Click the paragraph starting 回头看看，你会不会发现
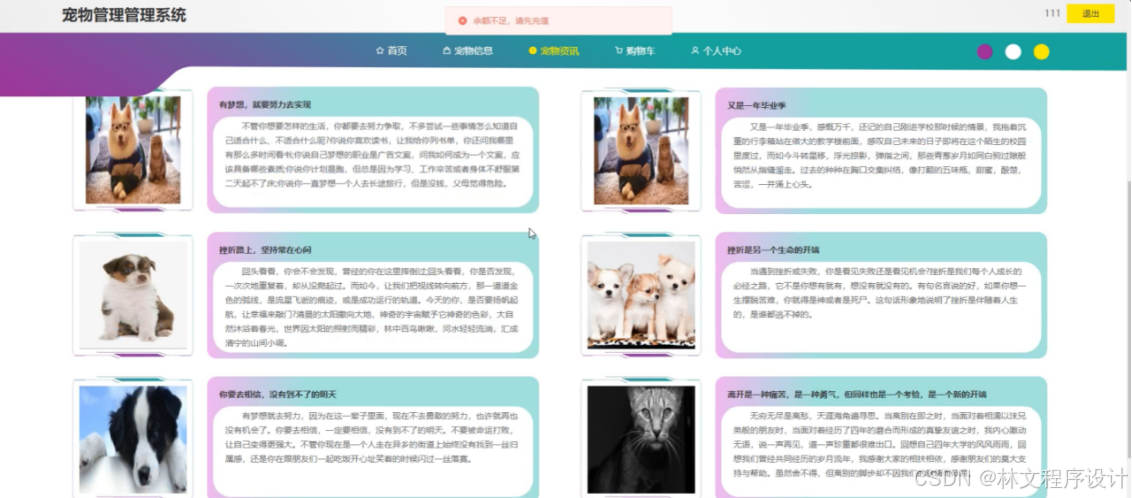The image size is (1132, 498). 373,306
